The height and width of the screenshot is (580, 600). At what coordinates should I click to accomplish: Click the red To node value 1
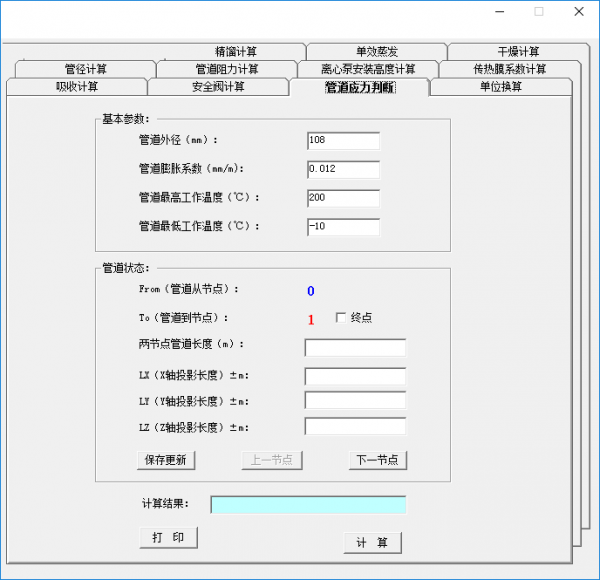(x=311, y=320)
